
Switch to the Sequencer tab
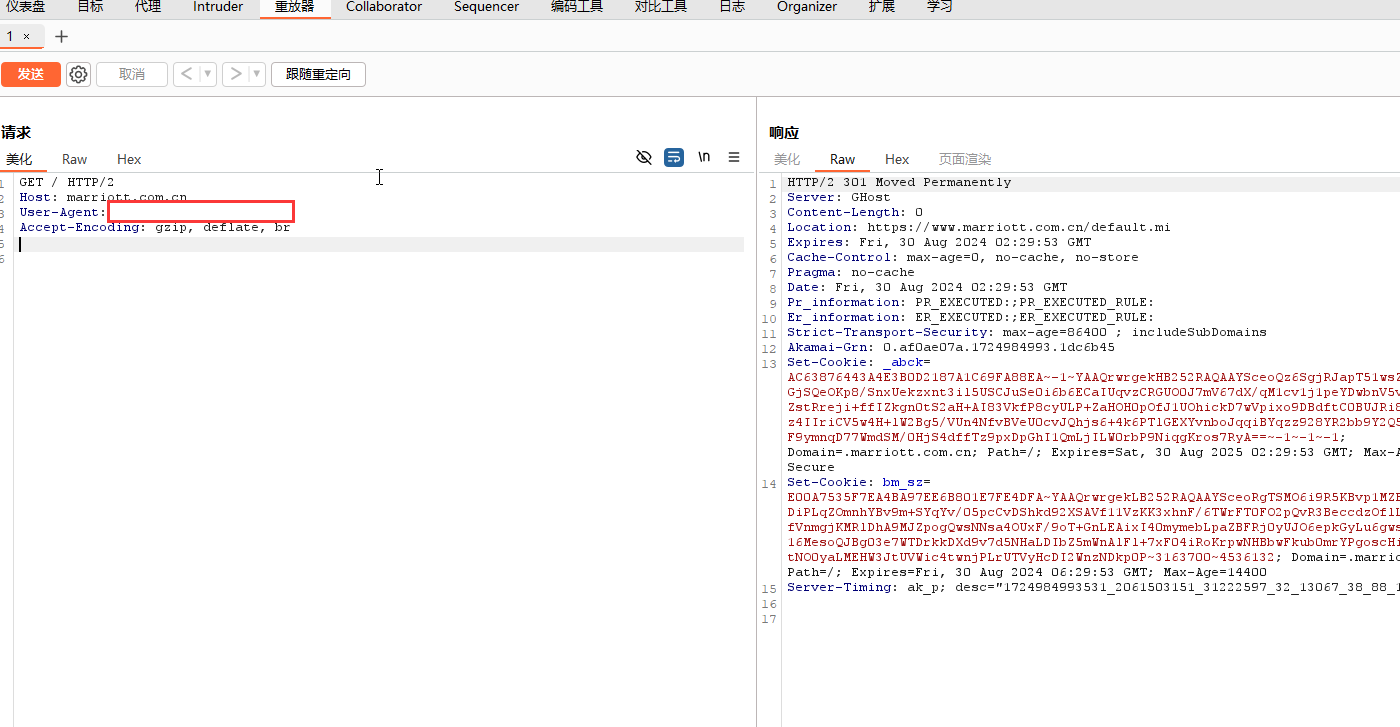coord(486,6)
